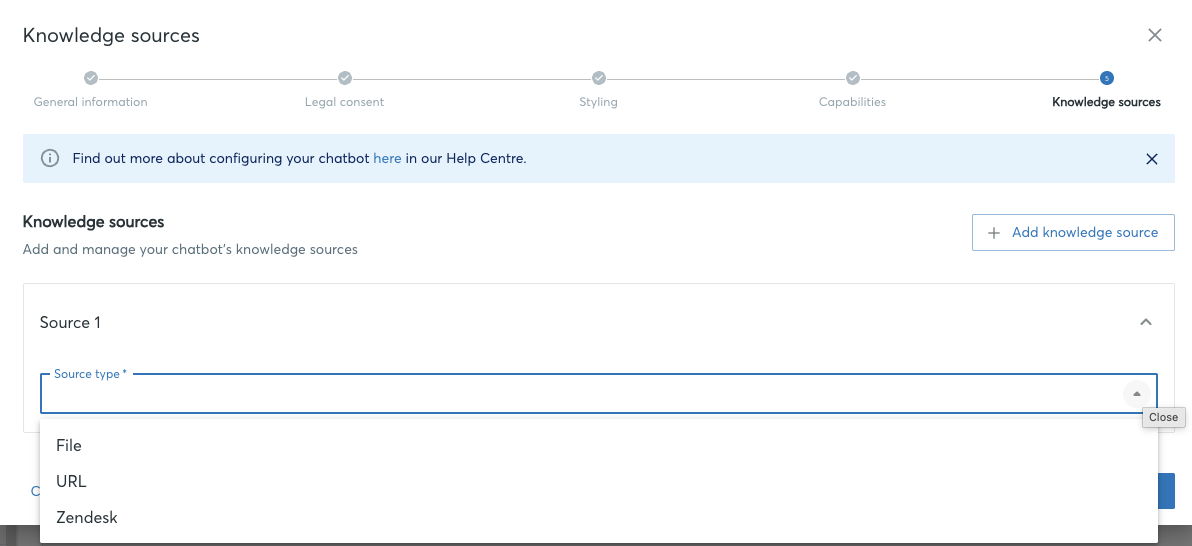The width and height of the screenshot is (1192, 546).
Task: Collapse the Source 1 section
Action: coord(1146,322)
